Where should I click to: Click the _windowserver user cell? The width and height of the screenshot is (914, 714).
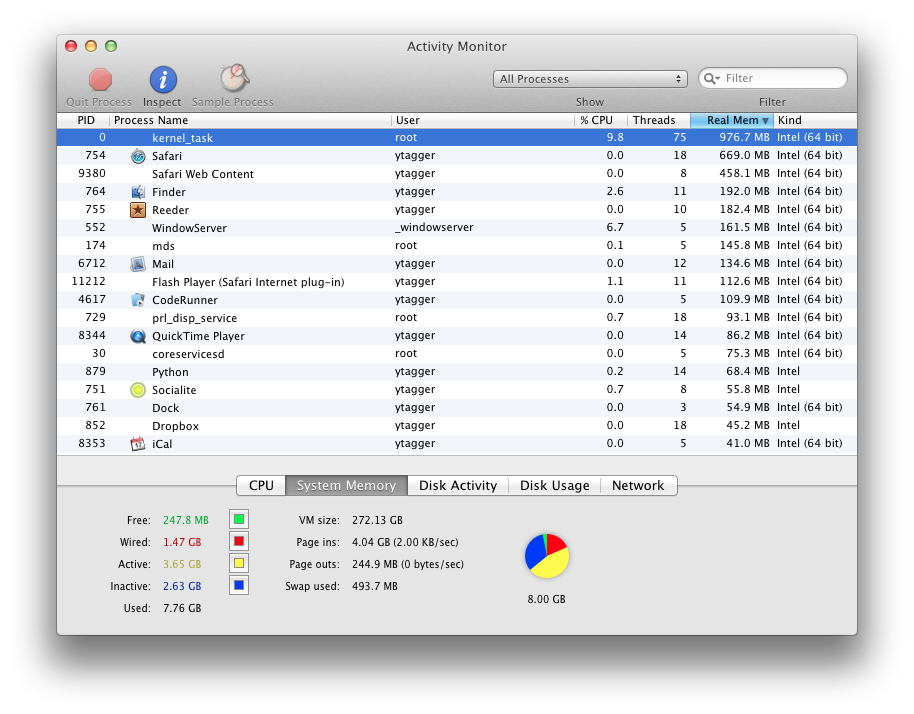[x=434, y=227]
